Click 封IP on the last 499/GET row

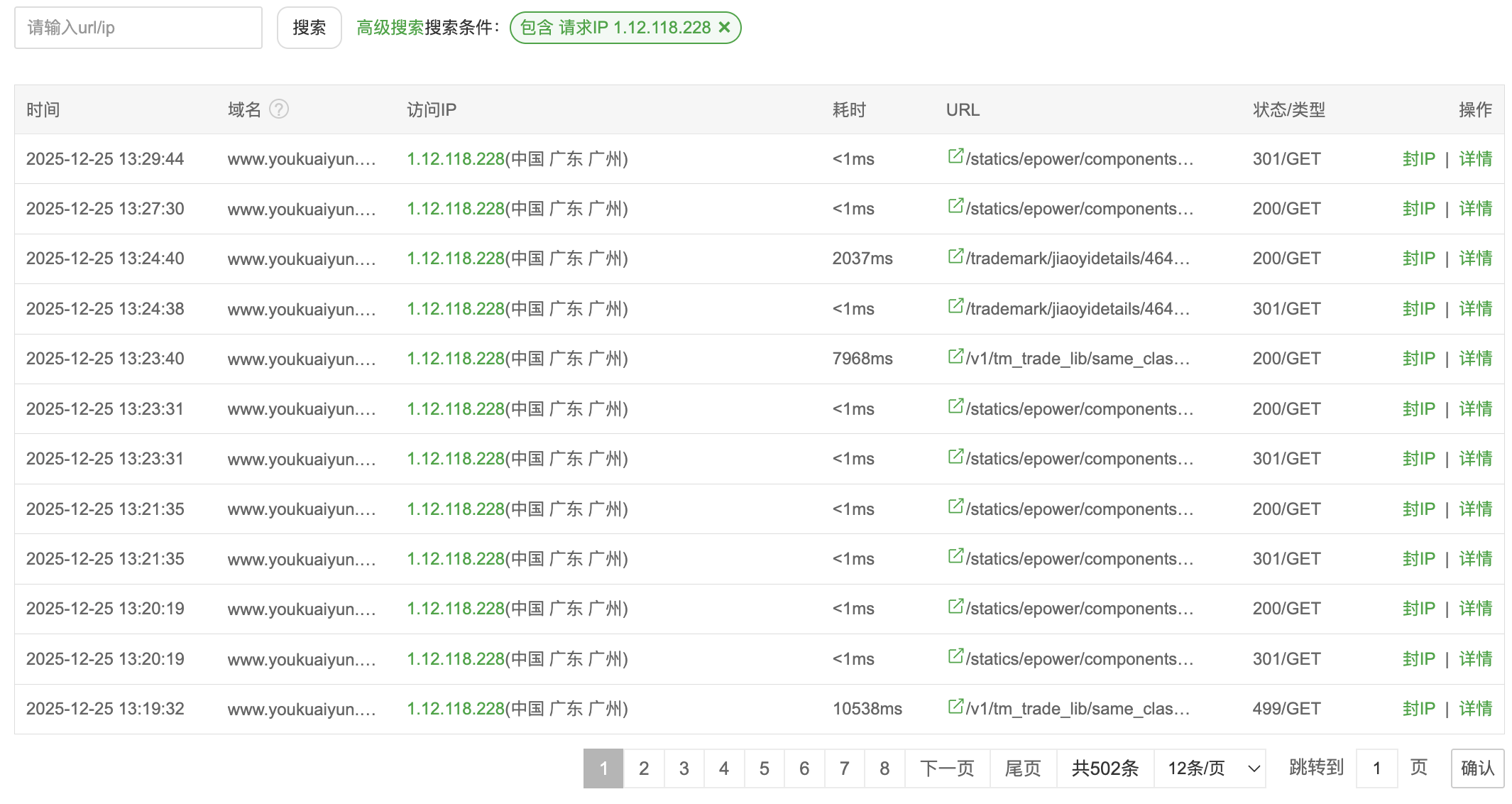click(1418, 707)
